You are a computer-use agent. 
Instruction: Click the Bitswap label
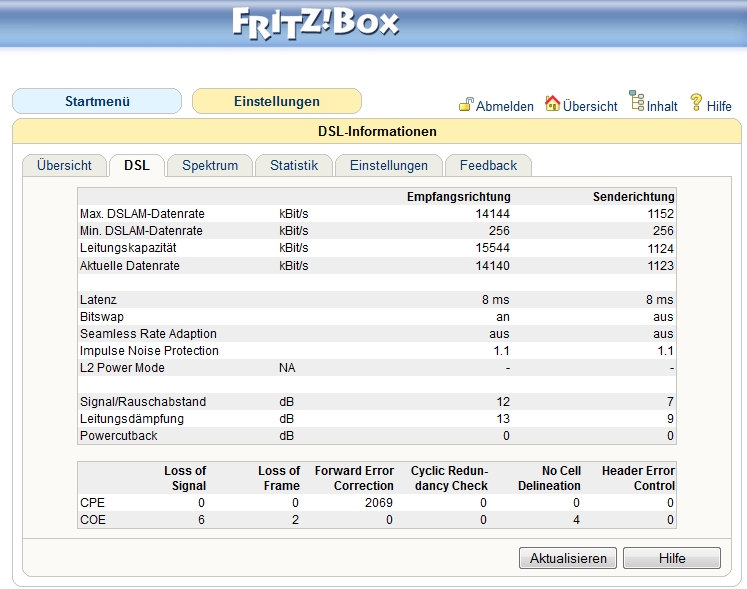coord(102,317)
